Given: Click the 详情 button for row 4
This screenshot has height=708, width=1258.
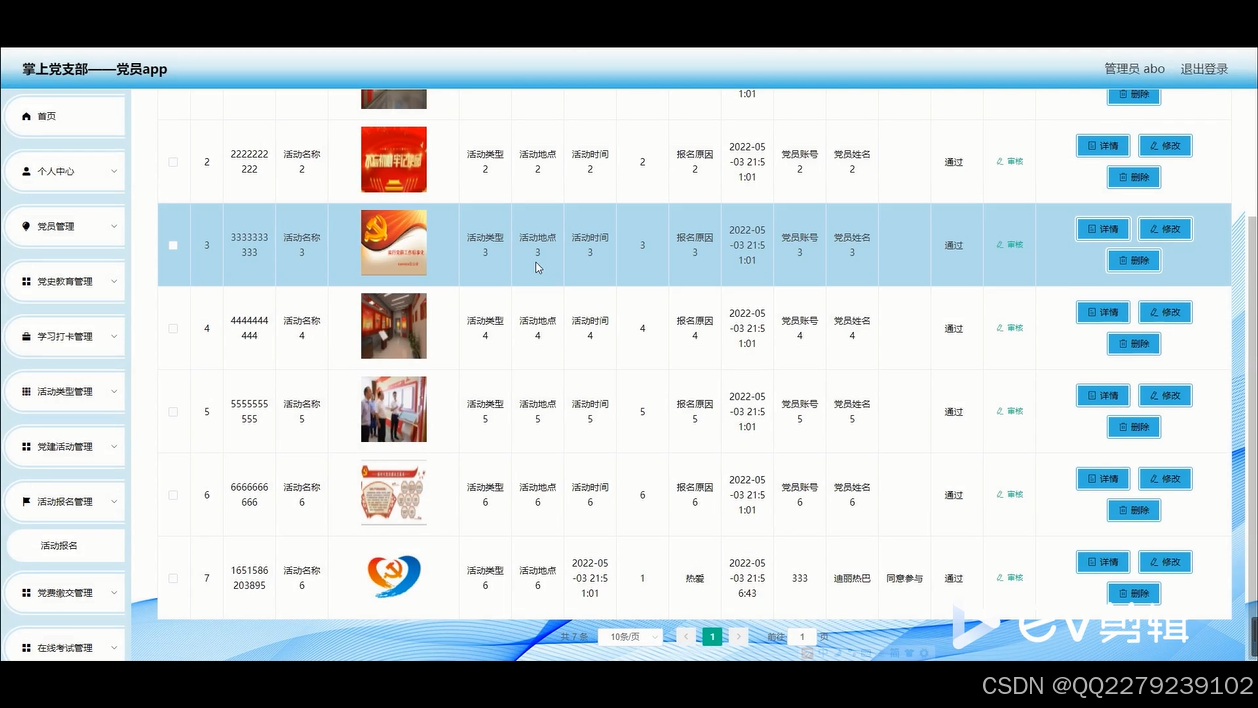Looking at the screenshot, I should click(1102, 312).
